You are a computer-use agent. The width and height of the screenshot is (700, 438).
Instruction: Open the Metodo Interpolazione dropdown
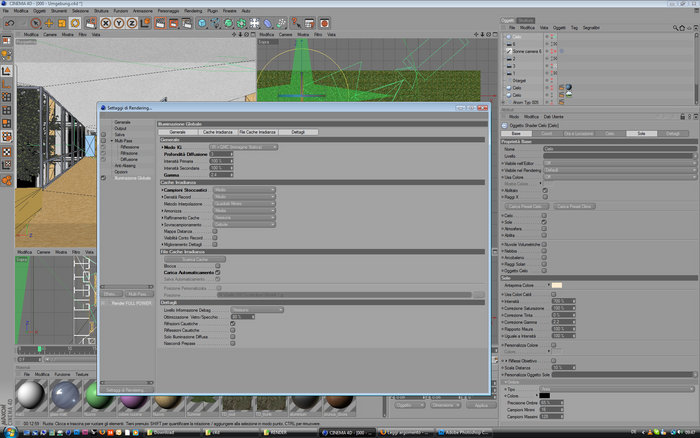tap(244, 204)
